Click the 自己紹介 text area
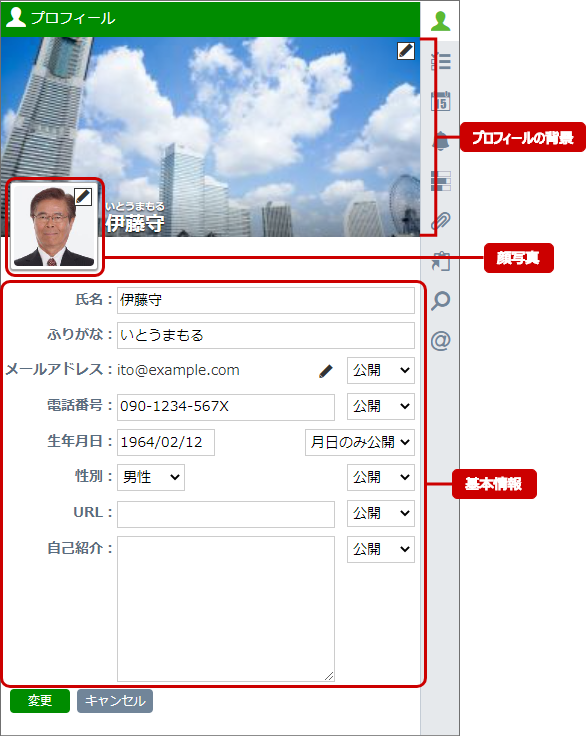This screenshot has width=586, height=737. [x=226, y=609]
